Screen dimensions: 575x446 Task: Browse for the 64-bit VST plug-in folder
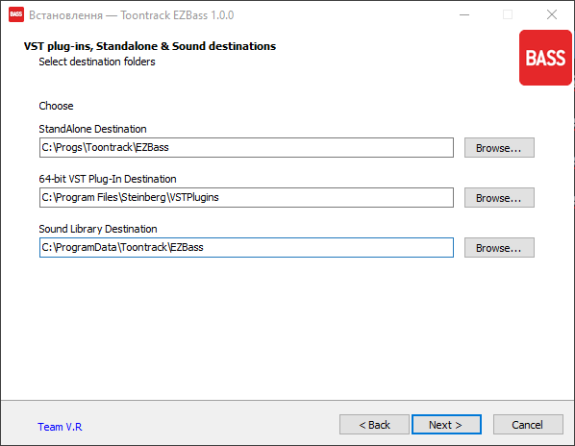pos(499,198)
